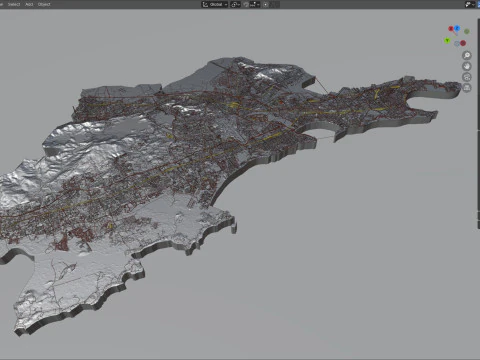Screen dimensions: 480x360
Task: Toggle the snap magnet icon
Action: pyautogui.click(x=246, y=4)
